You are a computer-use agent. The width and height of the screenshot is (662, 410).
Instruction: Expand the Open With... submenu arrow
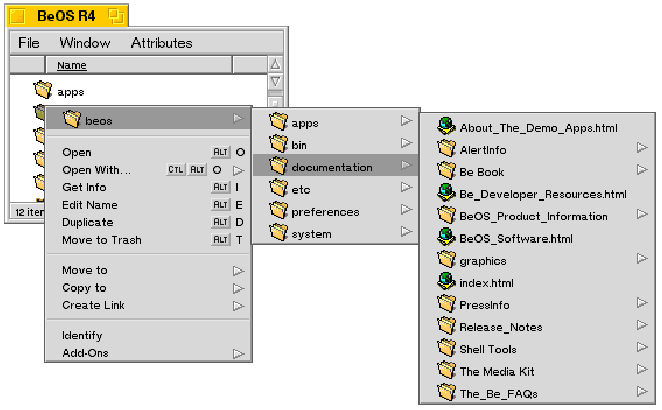pos(239,170)
